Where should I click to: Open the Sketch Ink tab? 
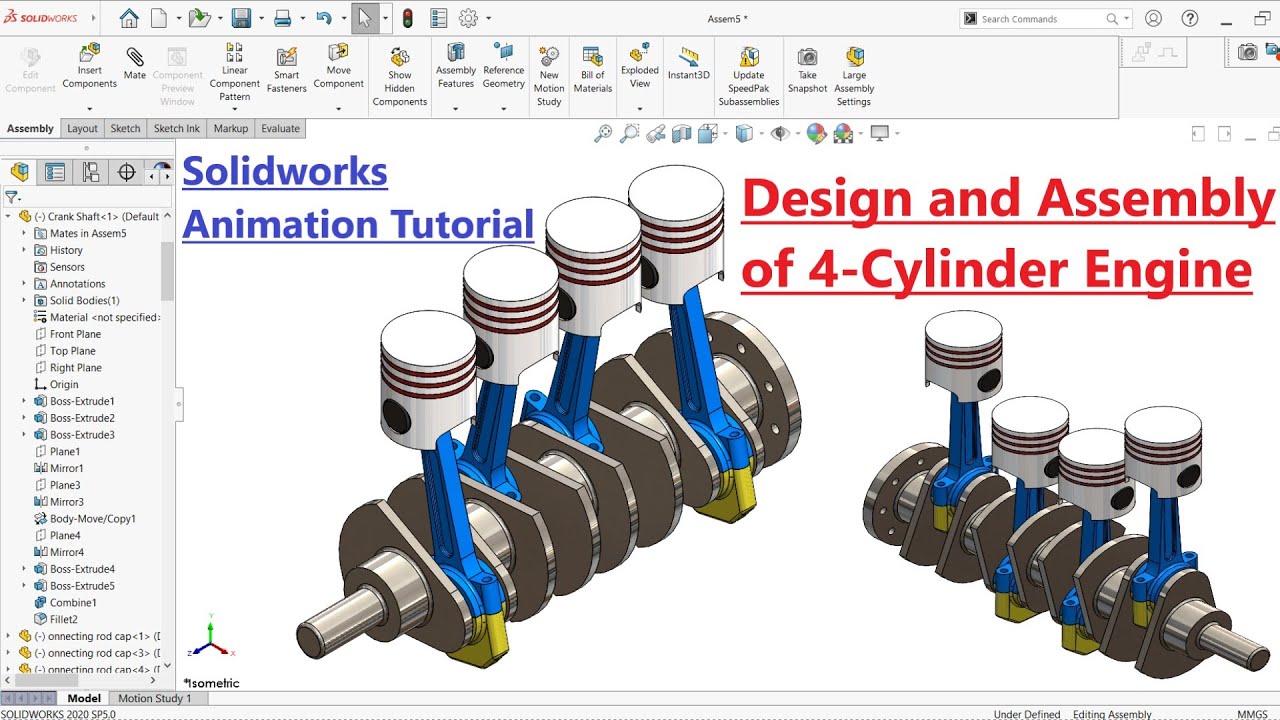coord(177,128)
